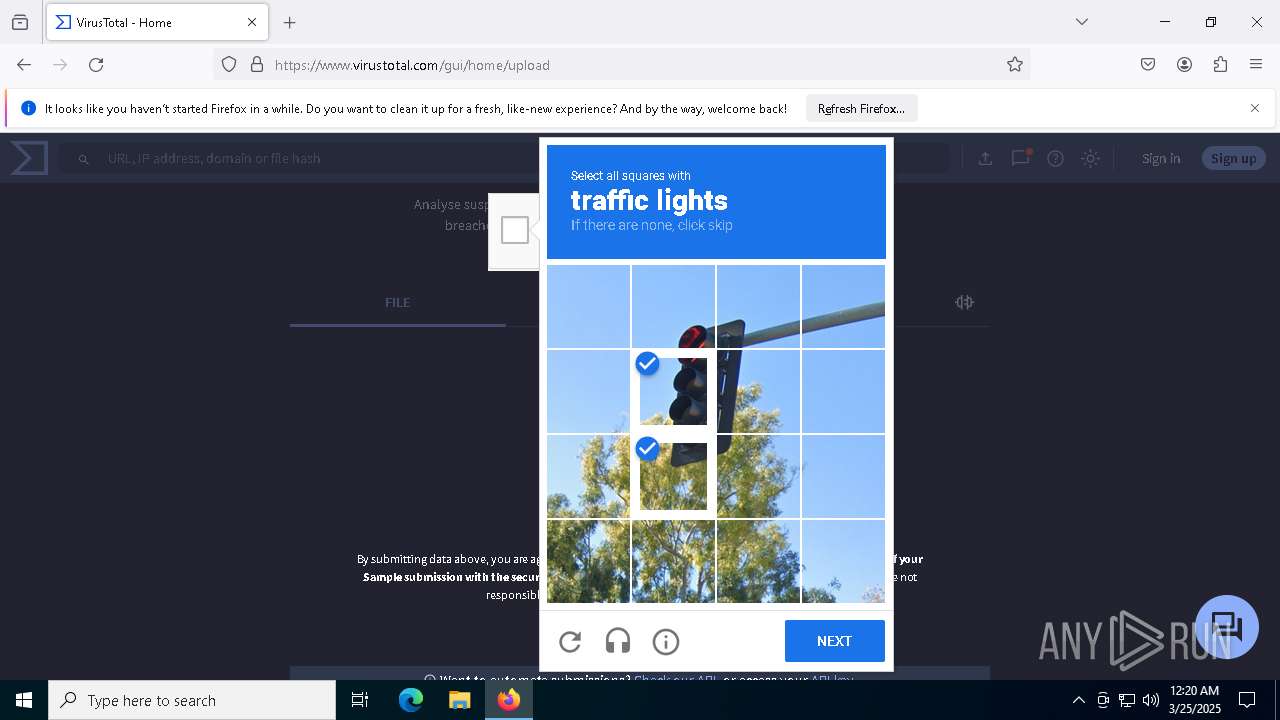Click the upload file icon in header
The width and height of the screenshot is (1280, 720).
tap(985, 158)
